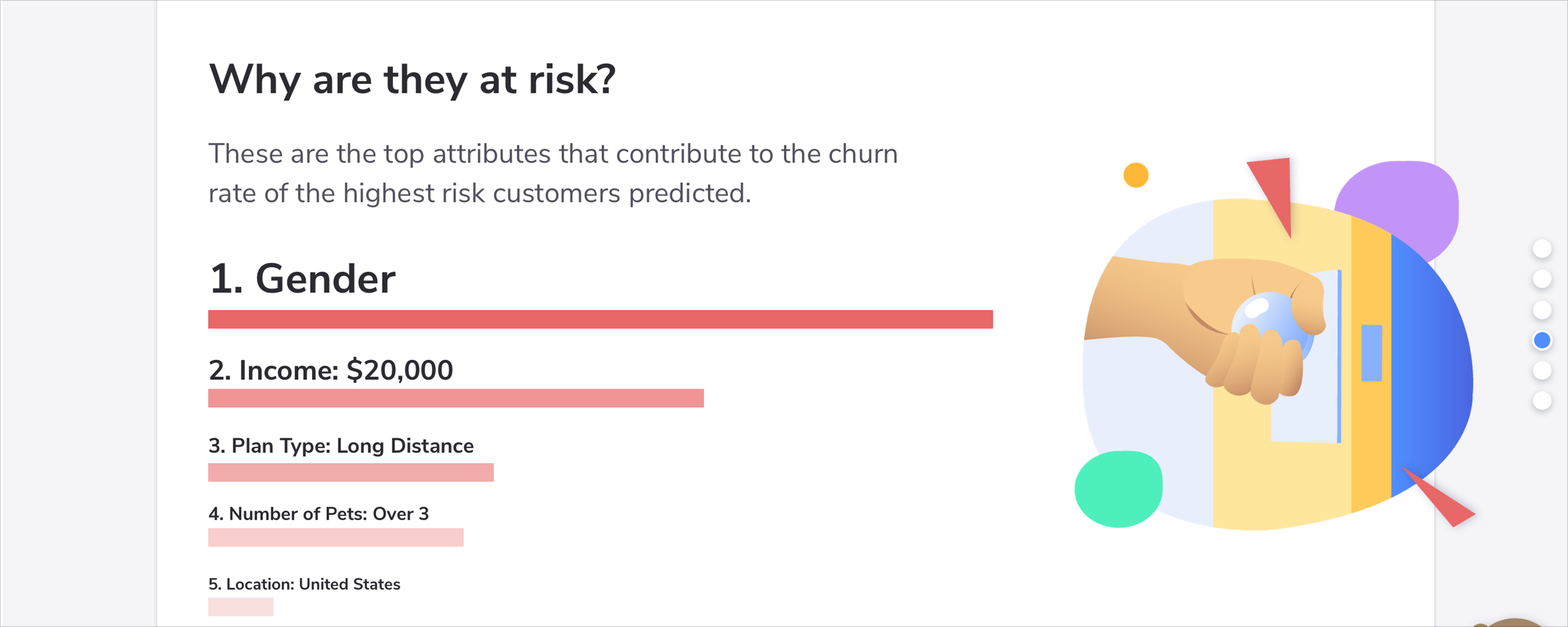
Task: Click the '1. Gender' heading
Action: click(303, 279)
